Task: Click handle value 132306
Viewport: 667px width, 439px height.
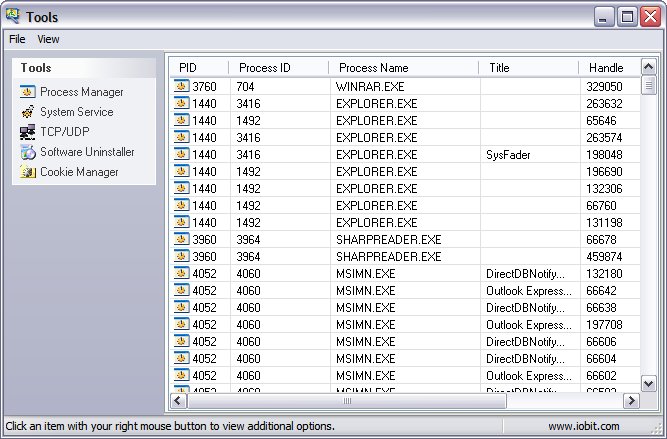Action: (x=604, y=188)
